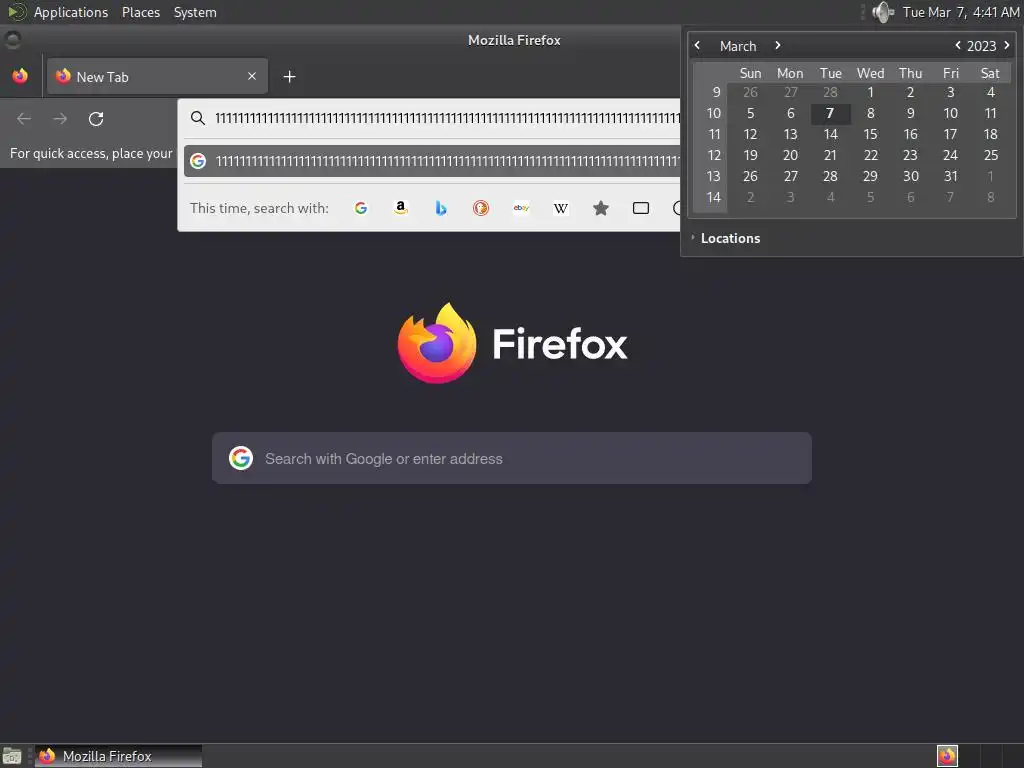Select March 13 in calendar
This screenshot has width=1024, height=768.
pyautogui.click(x=790, y=135)
